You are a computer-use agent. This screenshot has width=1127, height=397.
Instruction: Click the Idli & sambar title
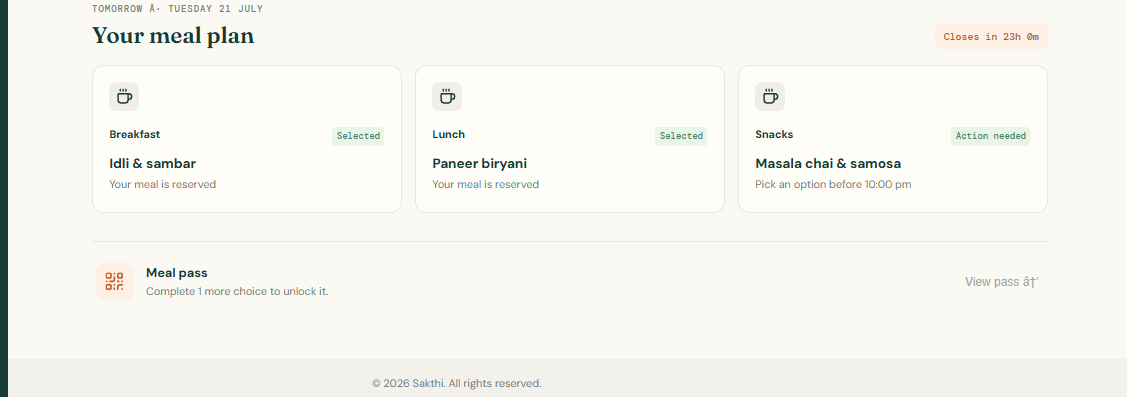(x=152, y=163)
